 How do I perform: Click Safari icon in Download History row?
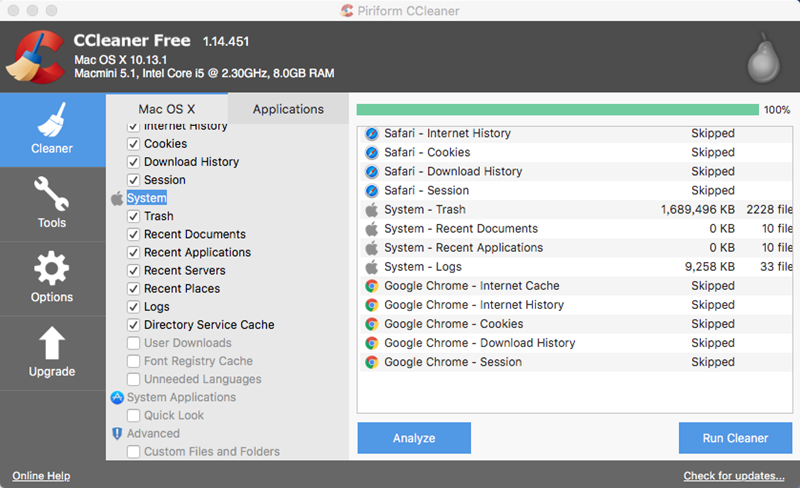(x=371, y=172)
